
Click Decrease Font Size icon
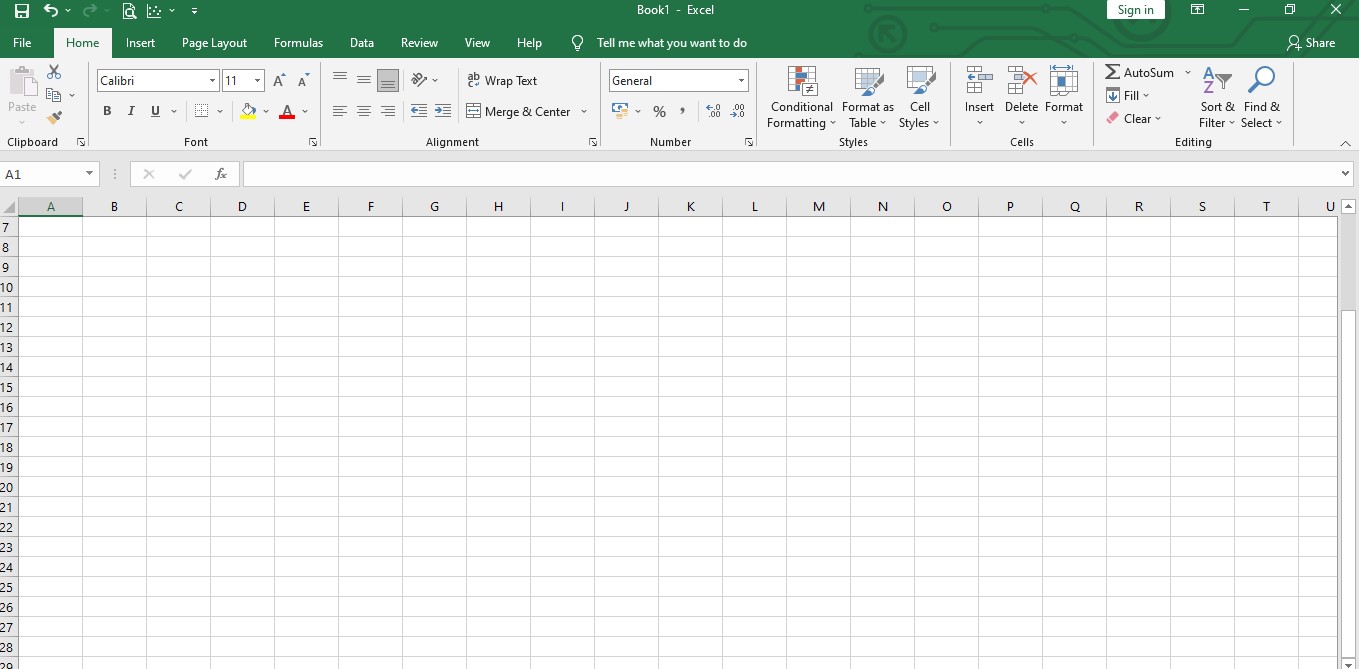pyautogui.click(x=303, y=81)
